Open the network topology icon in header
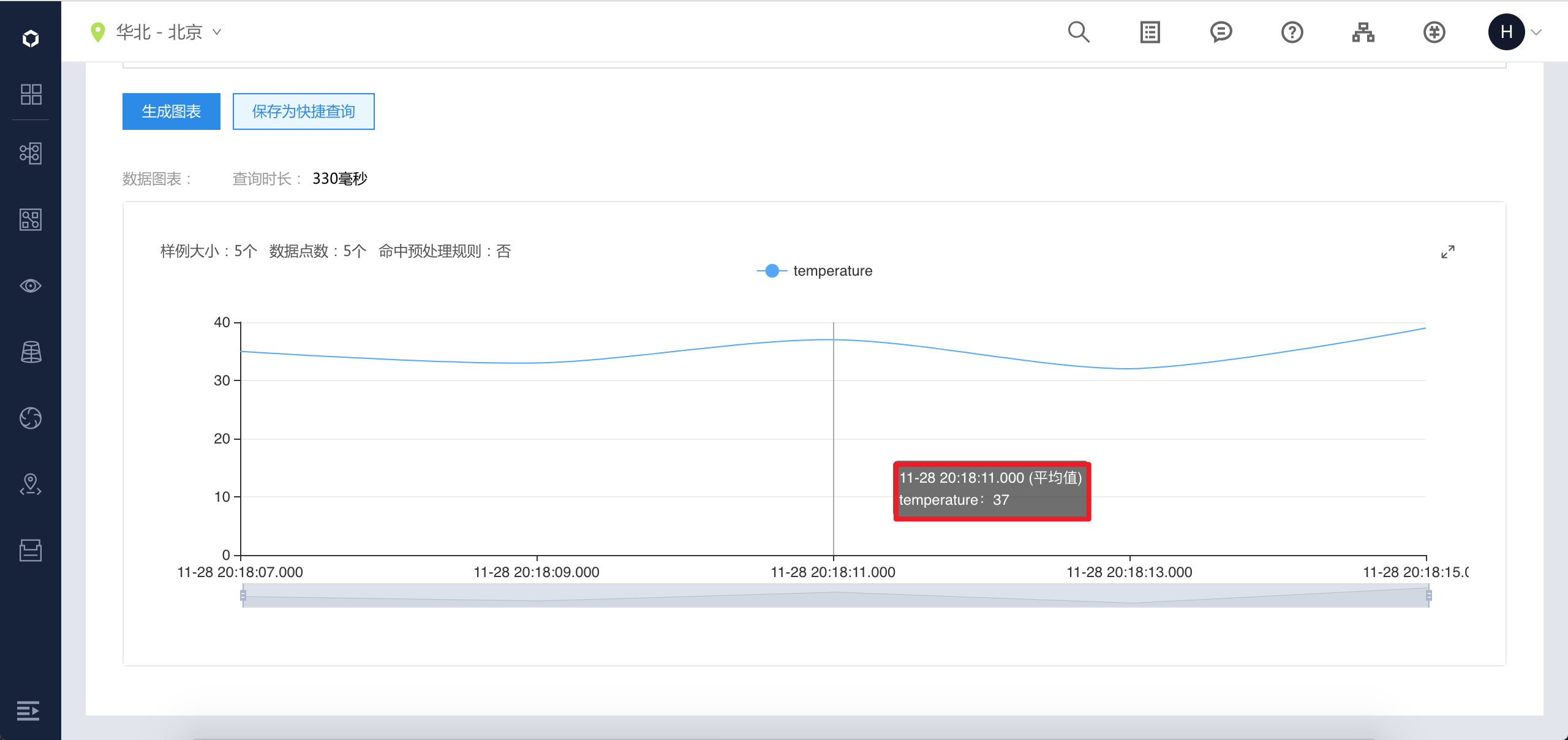This screenshot has width=1568, height=740. [x=1363, y=32]
